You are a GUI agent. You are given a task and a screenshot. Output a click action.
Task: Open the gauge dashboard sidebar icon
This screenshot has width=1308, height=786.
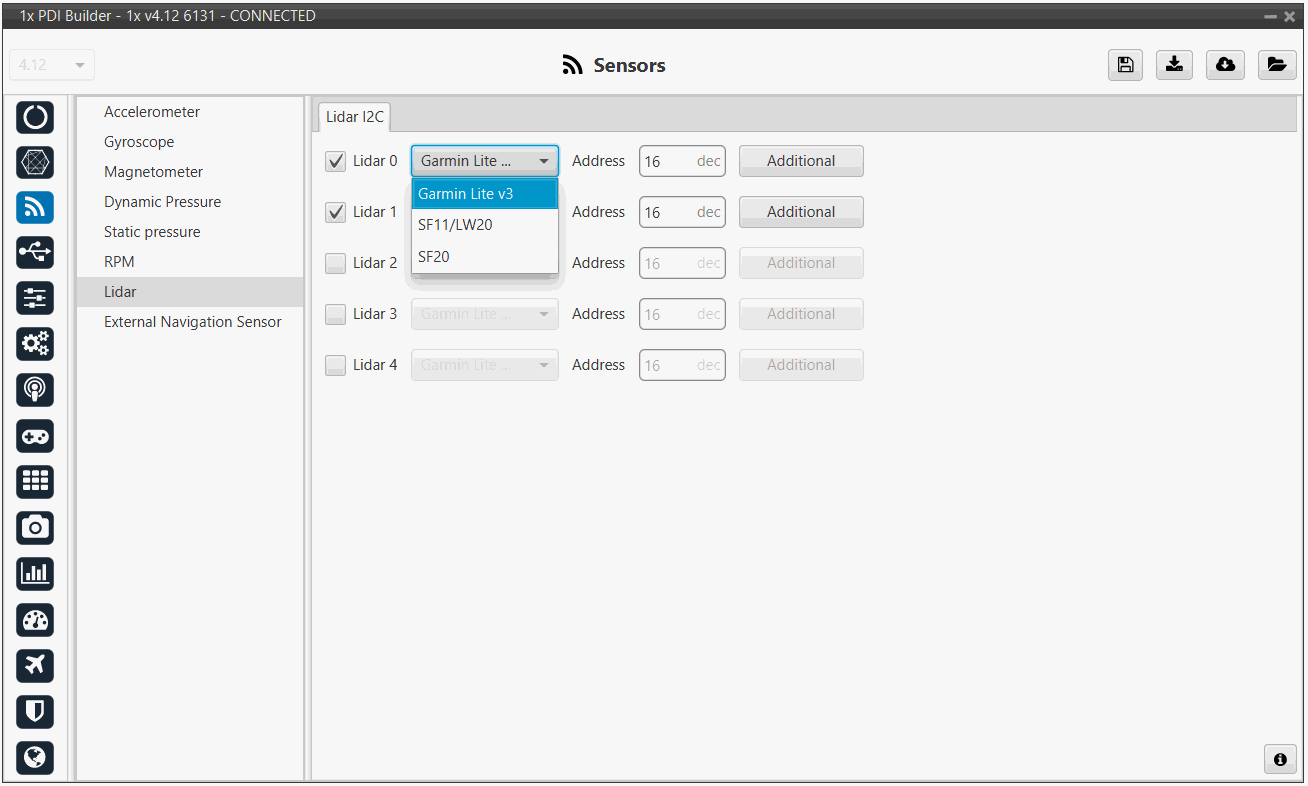(35, 620)
